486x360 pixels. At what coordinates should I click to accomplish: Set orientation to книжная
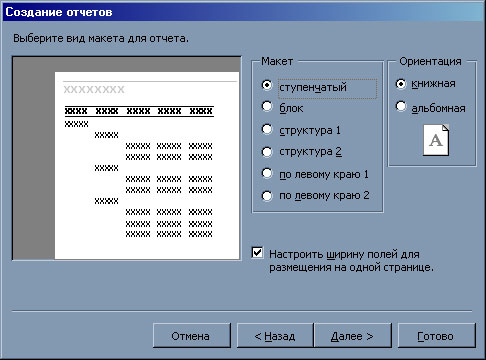[401, 84]
